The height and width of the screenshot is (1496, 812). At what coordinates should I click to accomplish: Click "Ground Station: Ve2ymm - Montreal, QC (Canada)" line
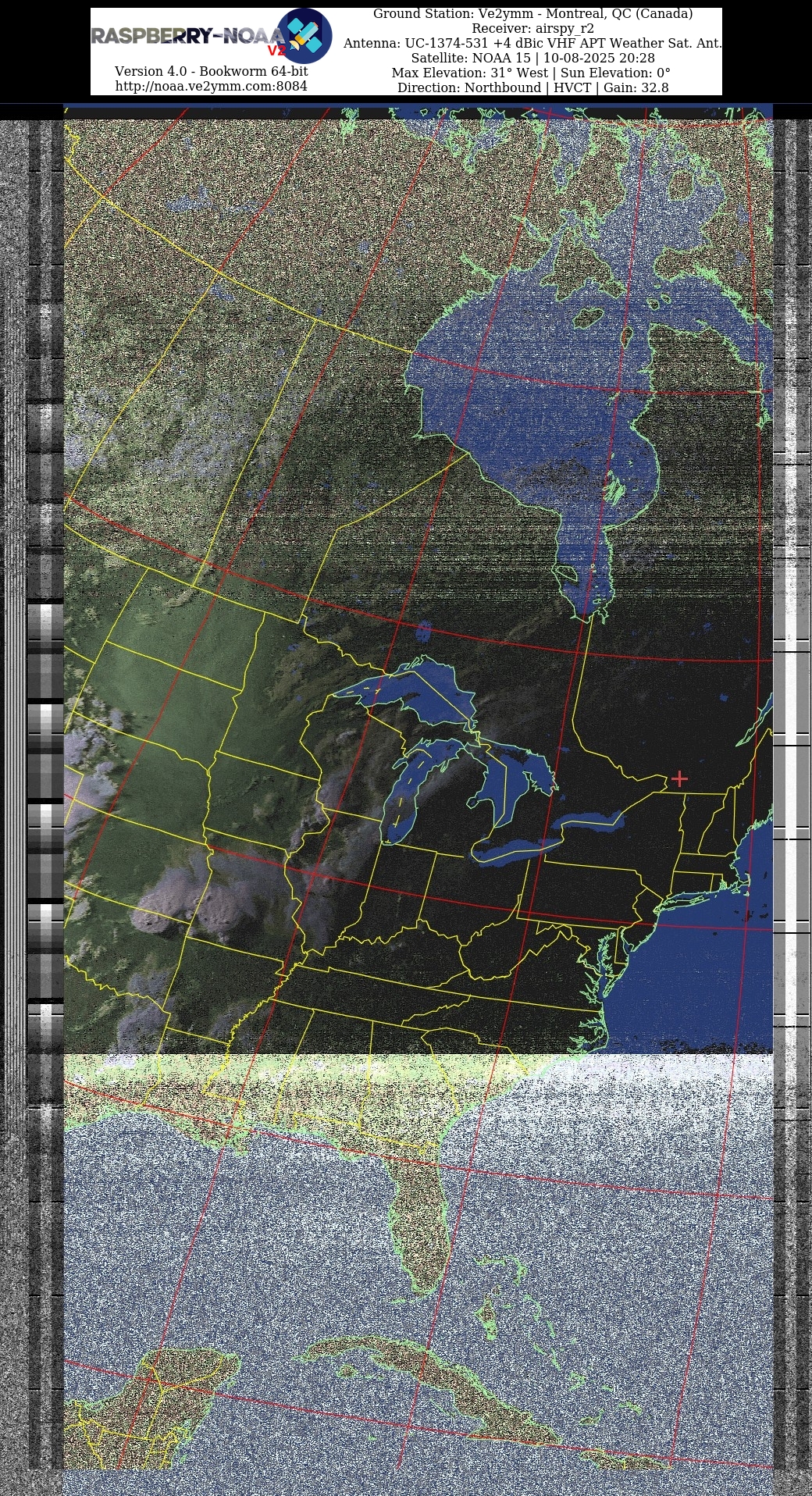(x=532, y=14)
